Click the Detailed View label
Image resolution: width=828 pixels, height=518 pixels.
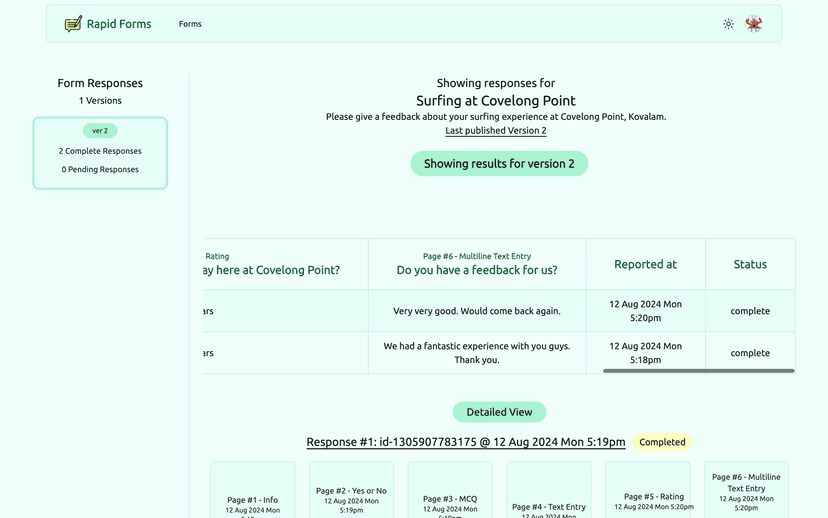pos(499,412)
